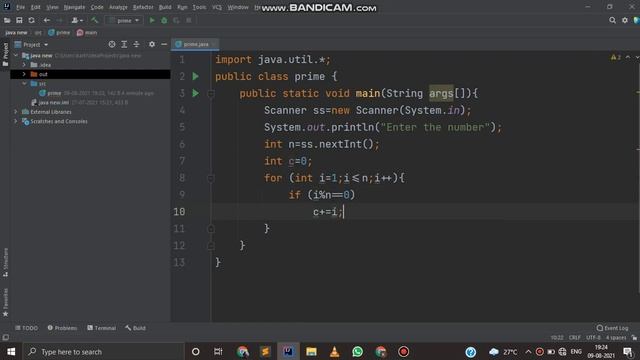Screen dimensions: 640x360
Task: Click the taskbar search box
Action: coord(104,351)
